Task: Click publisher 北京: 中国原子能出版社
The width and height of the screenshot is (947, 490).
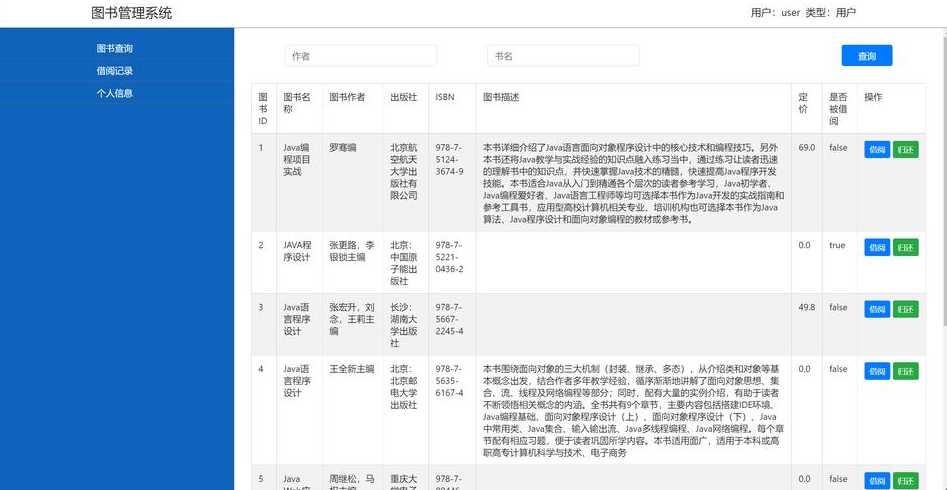Action: coord(403,263)
